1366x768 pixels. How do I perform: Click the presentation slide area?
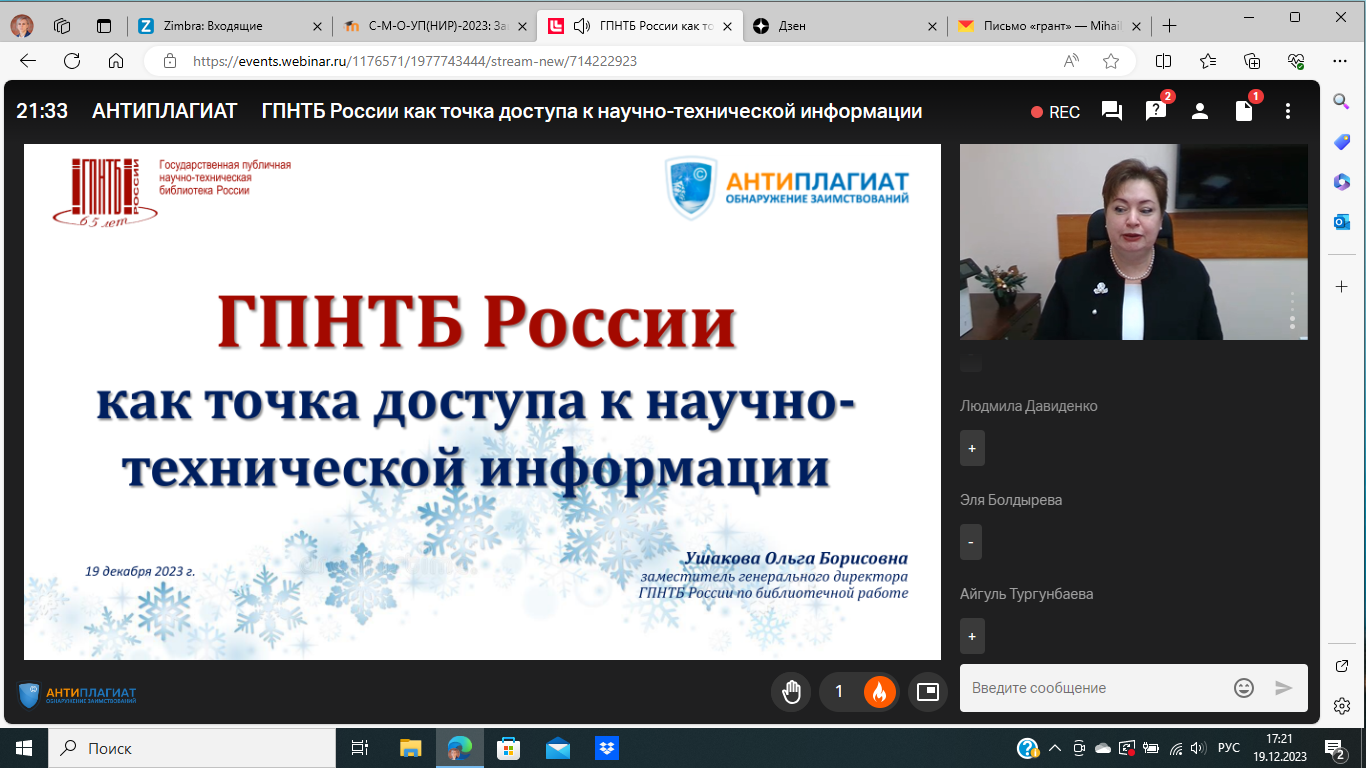point(482,402)
